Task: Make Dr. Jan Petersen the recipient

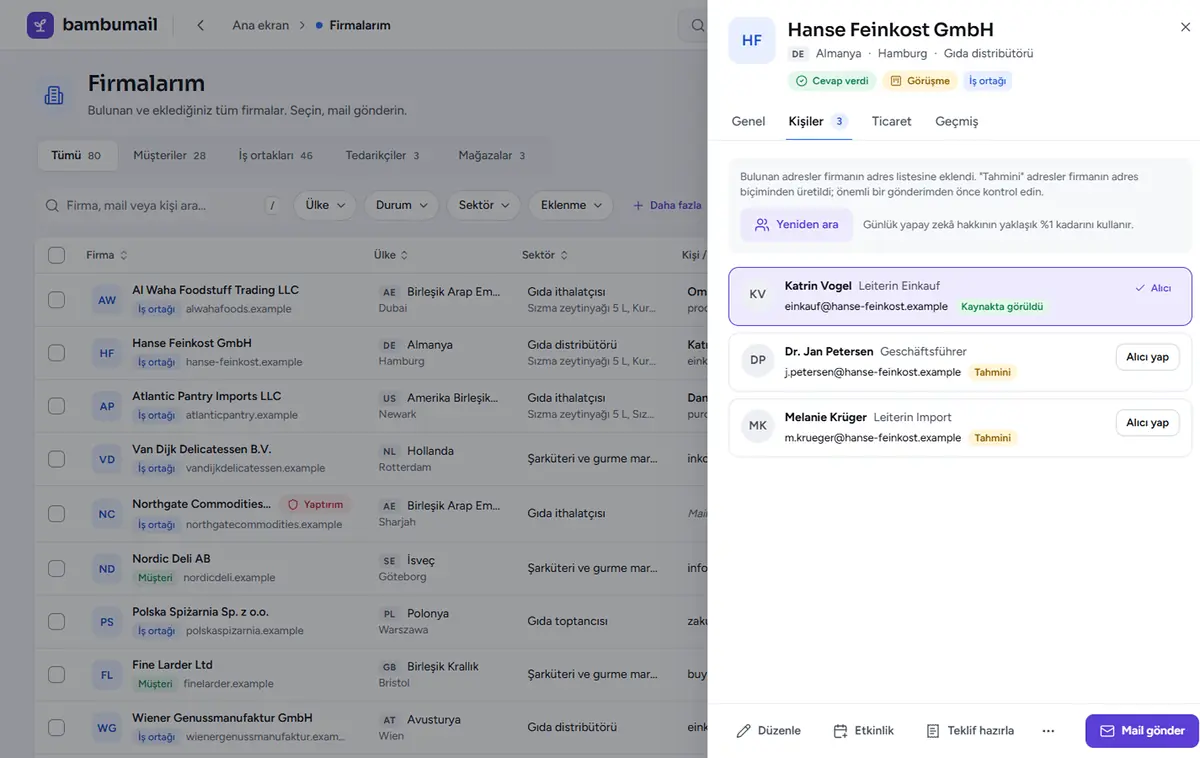Action: (x=1147, y=357)
